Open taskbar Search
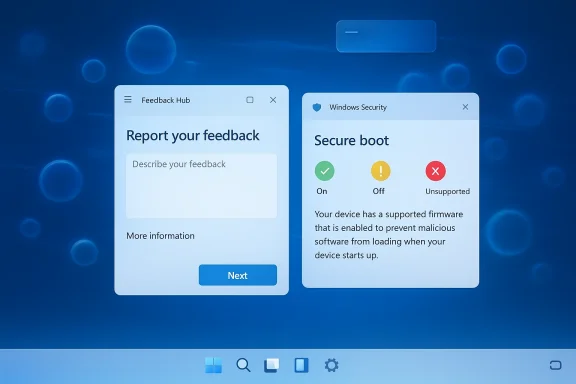The image size is (576, 384). [243, 365]
